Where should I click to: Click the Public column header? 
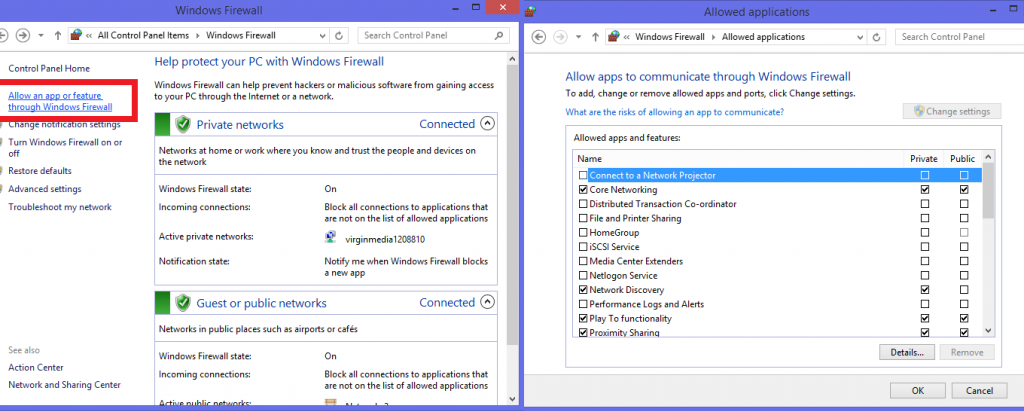963,158
